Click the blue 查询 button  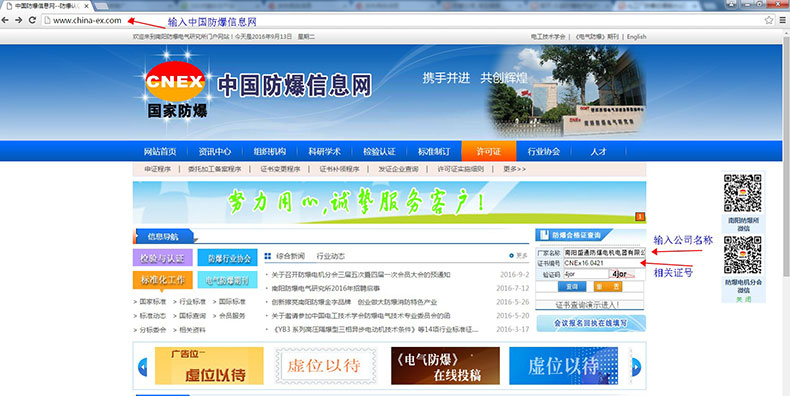(572, 286)
